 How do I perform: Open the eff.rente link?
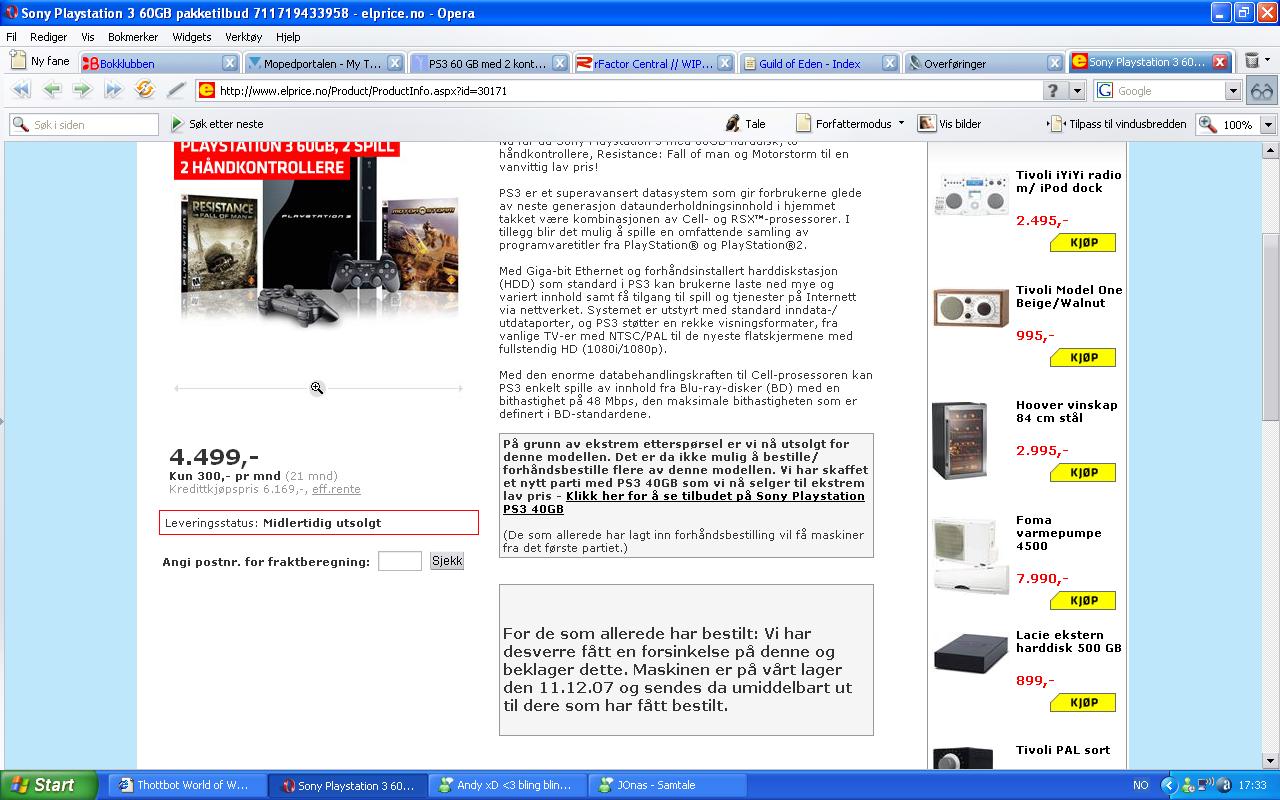336,489
